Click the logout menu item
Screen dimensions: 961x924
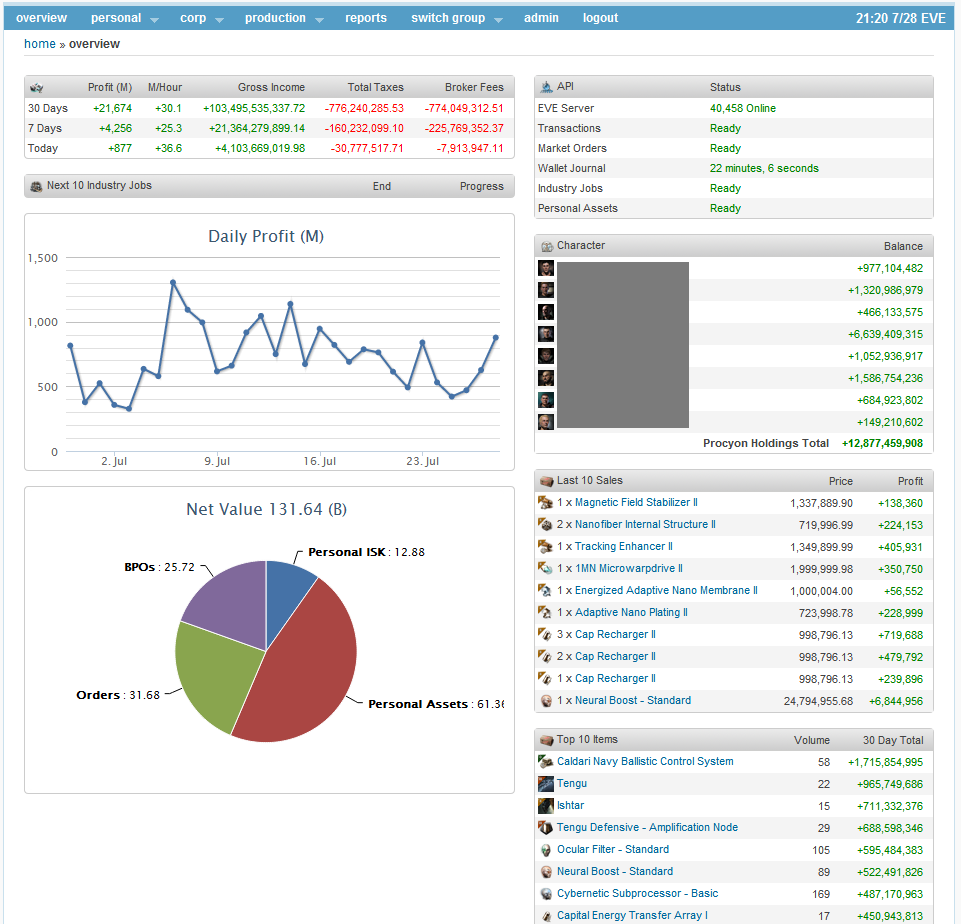(x=600, y=18)
